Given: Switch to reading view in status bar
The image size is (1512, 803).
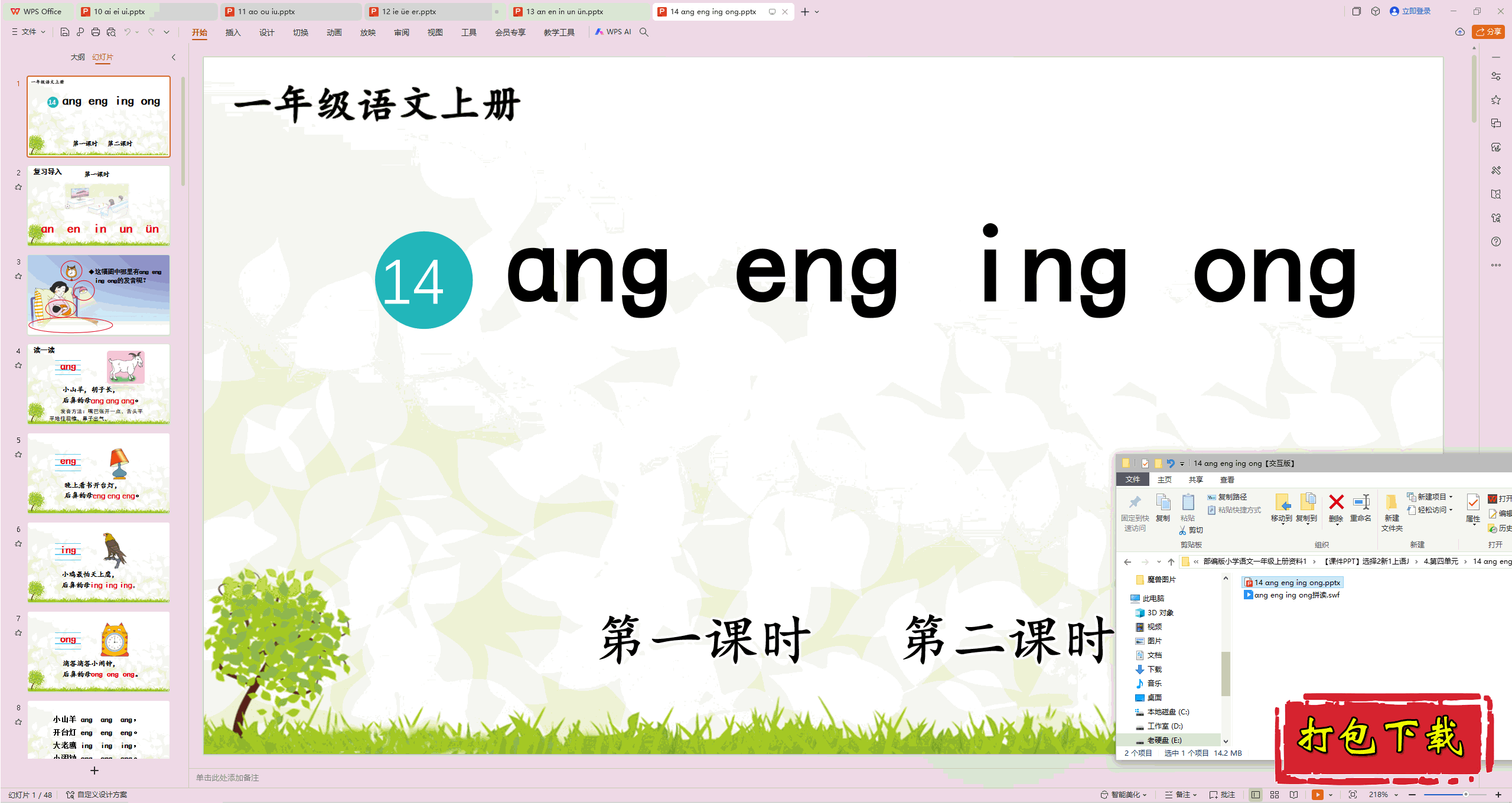Looking at the screenshot, I should (1294, 795).
